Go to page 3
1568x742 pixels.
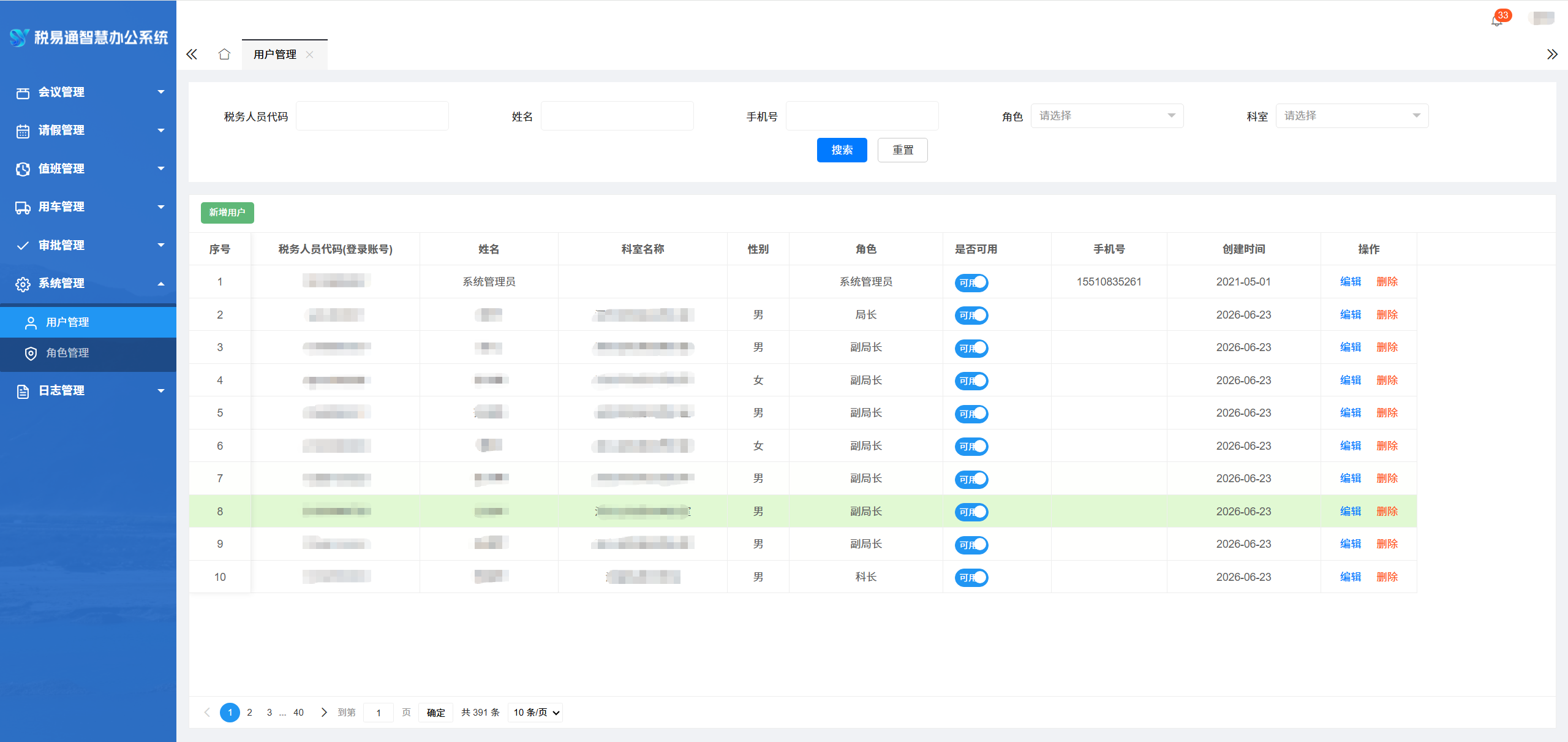(269, 712)
